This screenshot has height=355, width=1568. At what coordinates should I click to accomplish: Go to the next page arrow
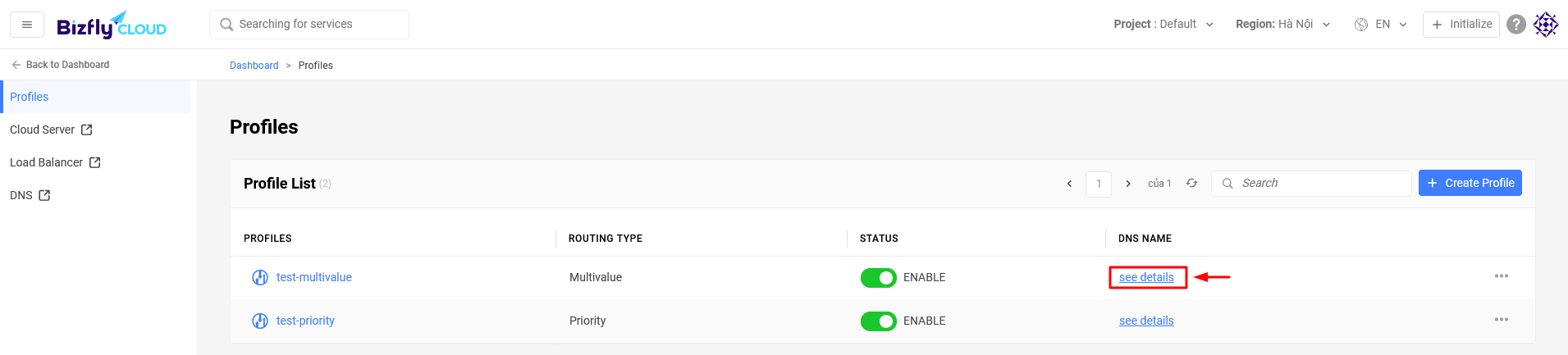point(1128,184)
